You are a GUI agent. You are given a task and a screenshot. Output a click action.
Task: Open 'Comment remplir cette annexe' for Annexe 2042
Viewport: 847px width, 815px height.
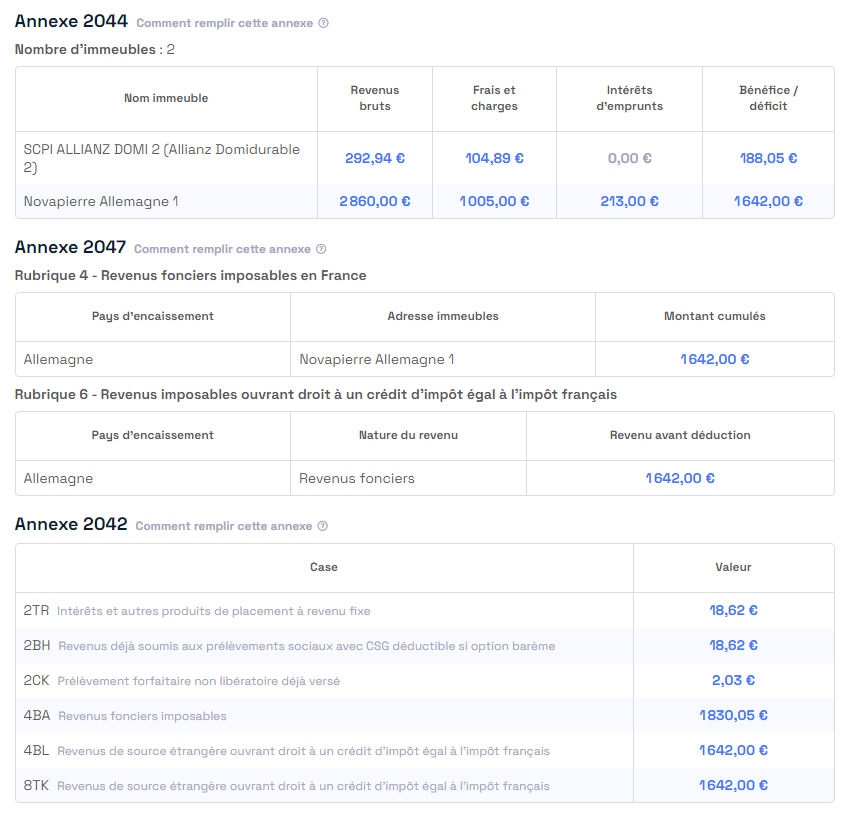(224, 526)
